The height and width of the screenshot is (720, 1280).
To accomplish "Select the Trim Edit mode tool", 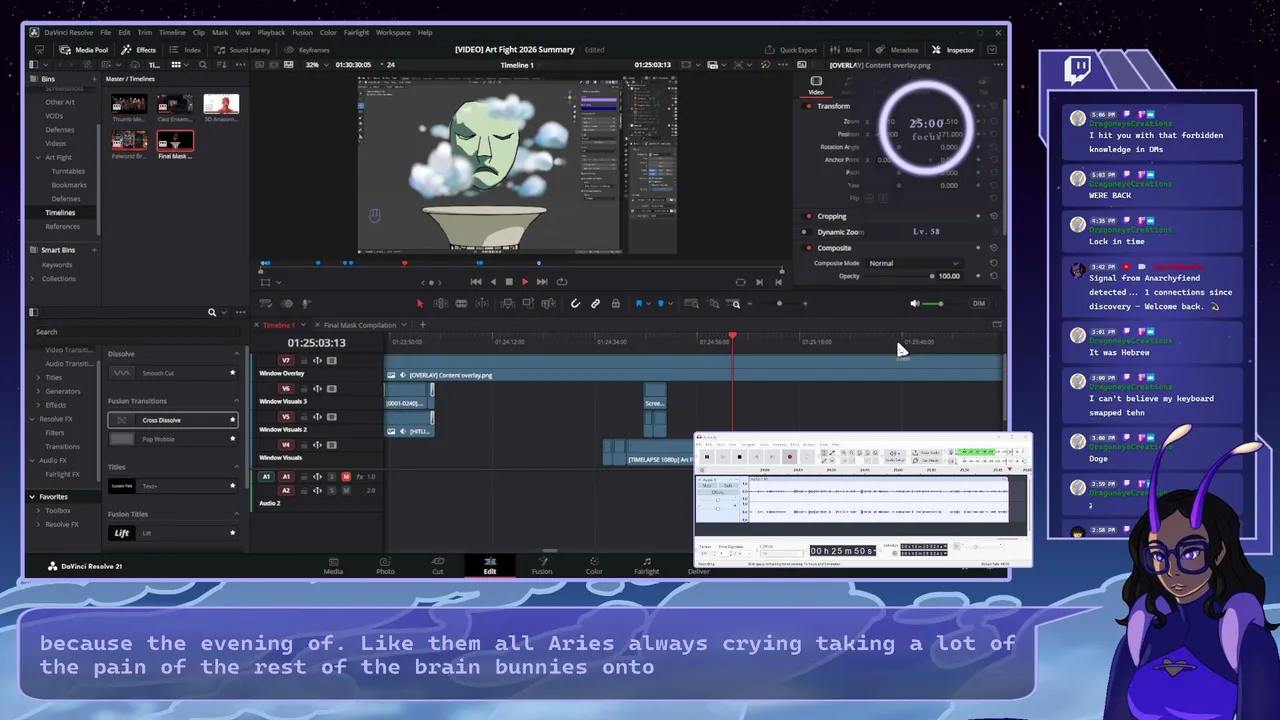I will pyautogui.click(x=440, y=304).
